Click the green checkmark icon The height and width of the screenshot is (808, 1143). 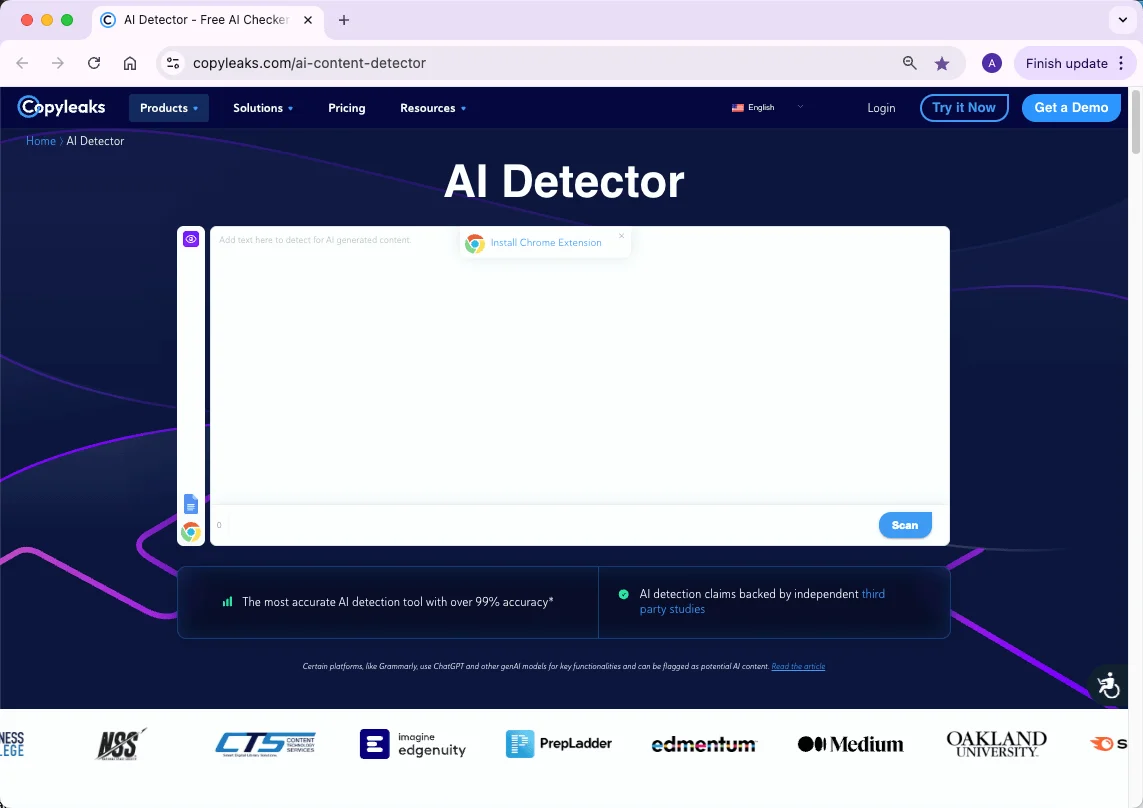623,594
